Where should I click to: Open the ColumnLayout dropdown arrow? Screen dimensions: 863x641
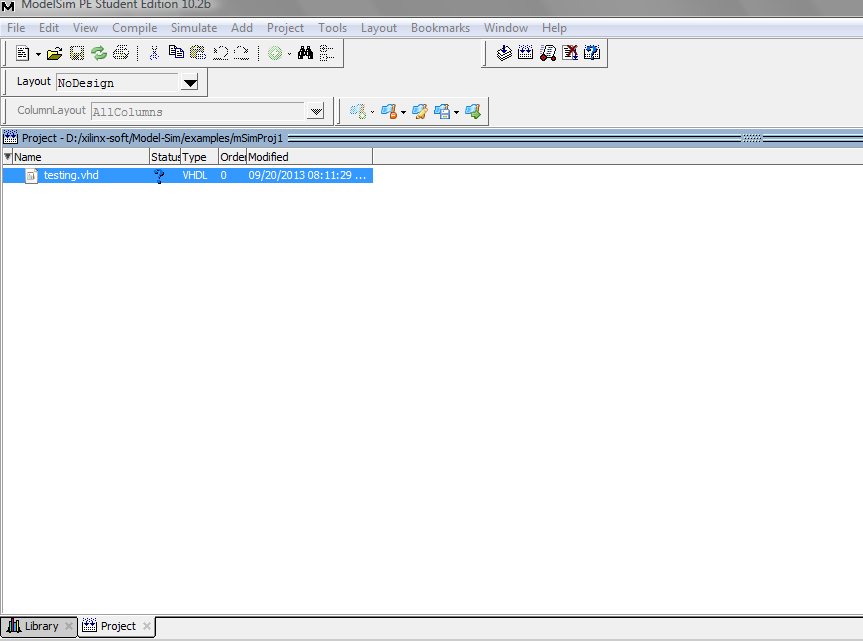[x=316, y=112]
